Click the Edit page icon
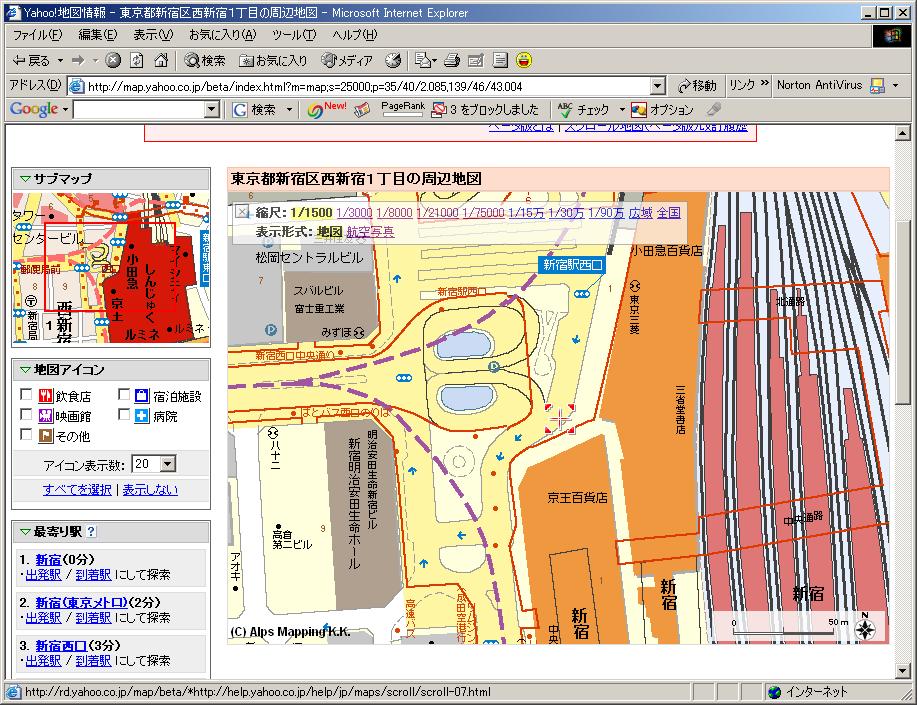Viewport: 917px width, 705px height. click(475, 60)
